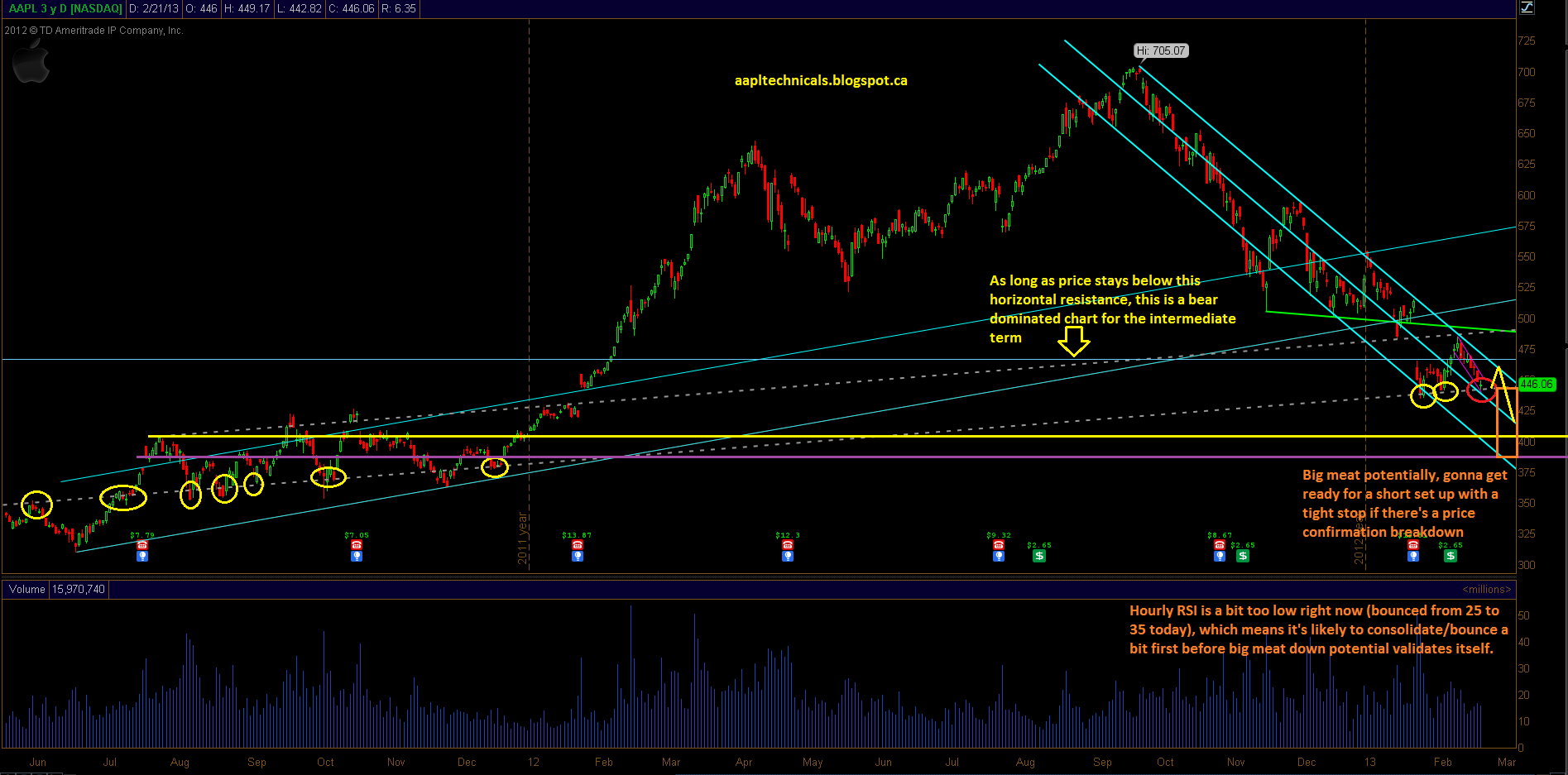The width and height of the screenshot is (1568, 775).
Task: Open the lightbulb event icon under $9.32
Action: tap(999, 556)
